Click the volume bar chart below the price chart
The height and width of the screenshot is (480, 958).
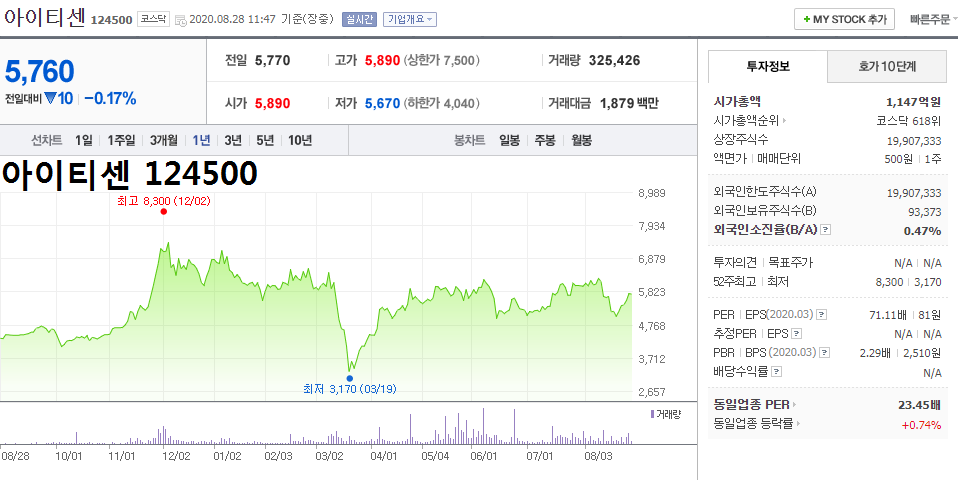point(316,426)
